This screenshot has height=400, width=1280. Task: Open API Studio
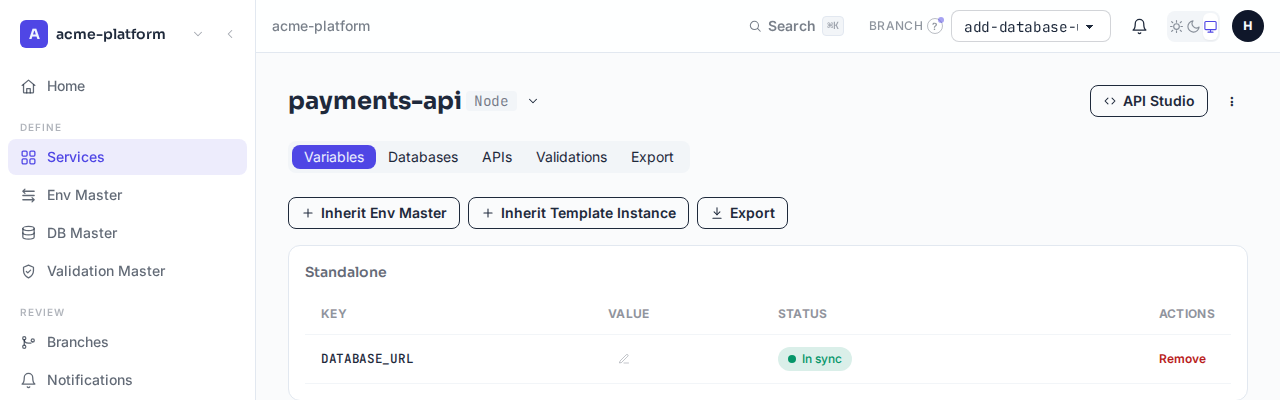click(x=1149, y=101)
